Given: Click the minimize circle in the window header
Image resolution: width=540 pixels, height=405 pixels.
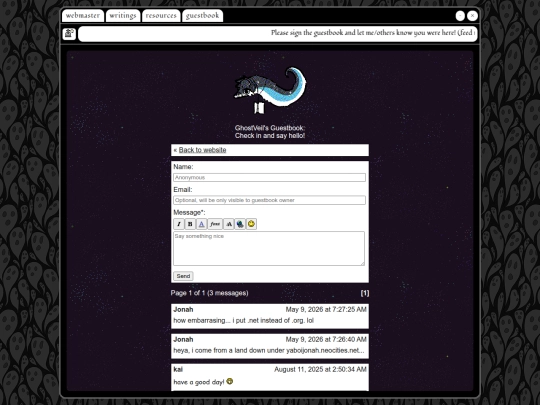Looking at the screenshot, I should coord(460,16).
